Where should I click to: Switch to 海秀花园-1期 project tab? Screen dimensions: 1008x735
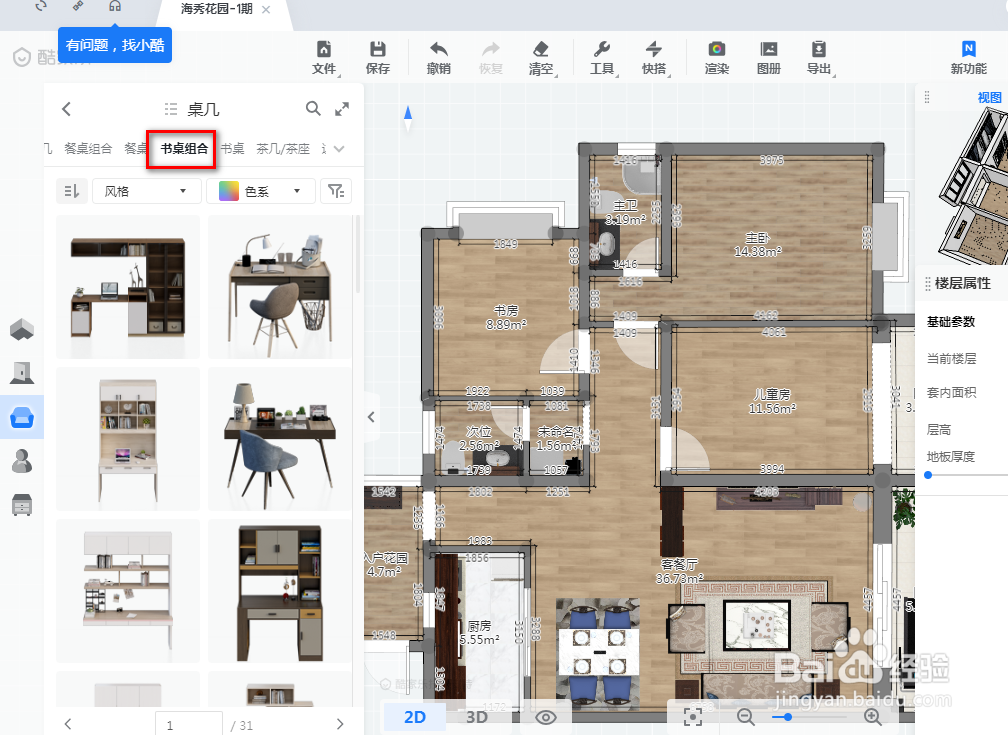(x=217, y=9)
